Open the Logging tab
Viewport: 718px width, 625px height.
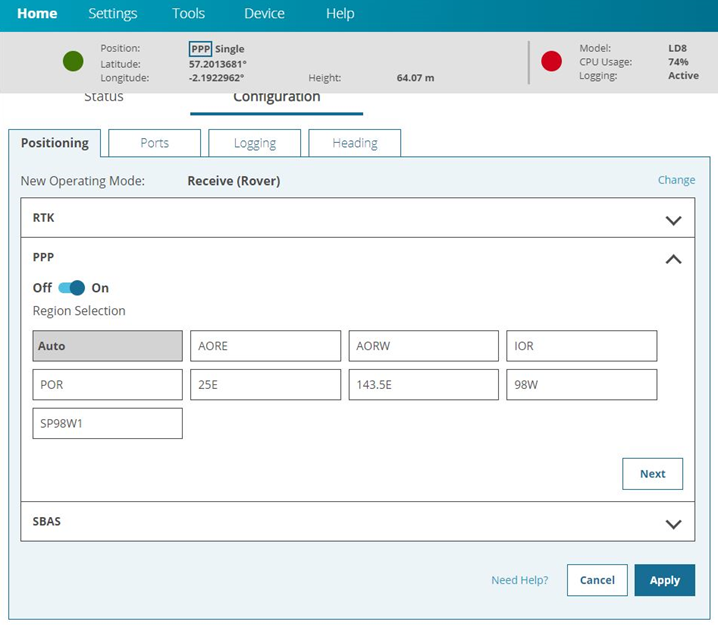tap(254, 143)
